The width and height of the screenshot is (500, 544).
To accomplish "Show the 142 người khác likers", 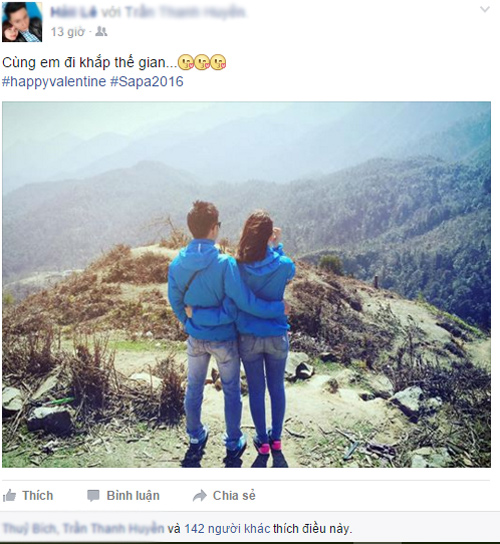I will (227, 529).
